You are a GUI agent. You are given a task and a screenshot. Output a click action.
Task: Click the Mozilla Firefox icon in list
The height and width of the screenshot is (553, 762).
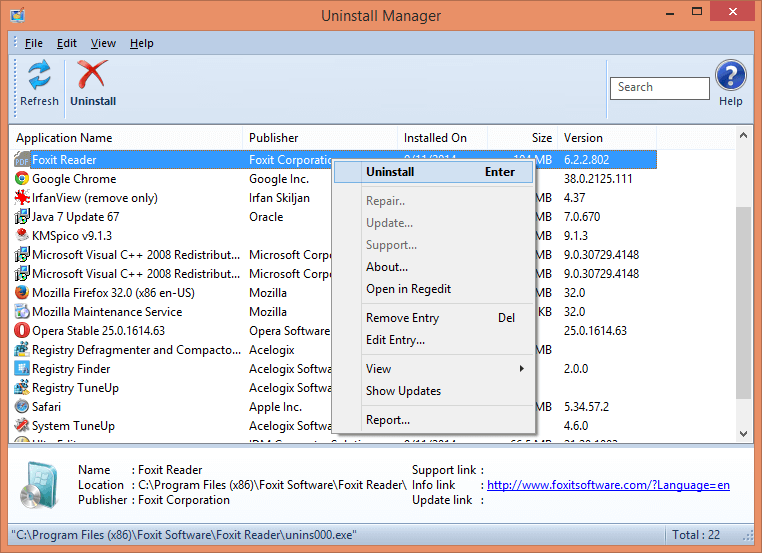pos(22,292)
